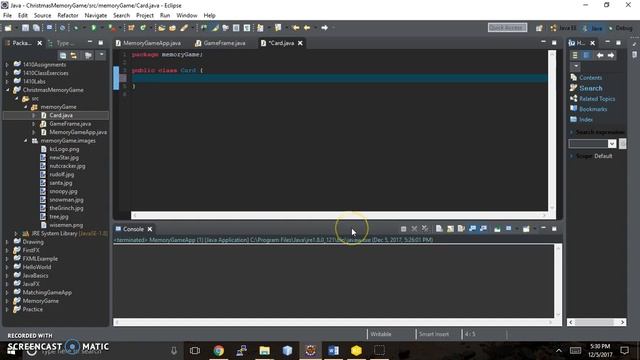The image size is (640, 360).
Task: Click the Forward navigation arrow in main toolbar
Action: pos(325,28)
